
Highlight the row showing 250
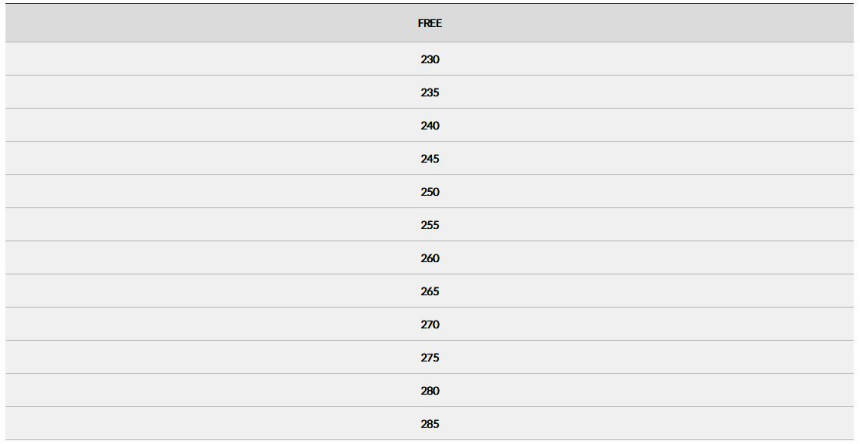pos(429,191)
